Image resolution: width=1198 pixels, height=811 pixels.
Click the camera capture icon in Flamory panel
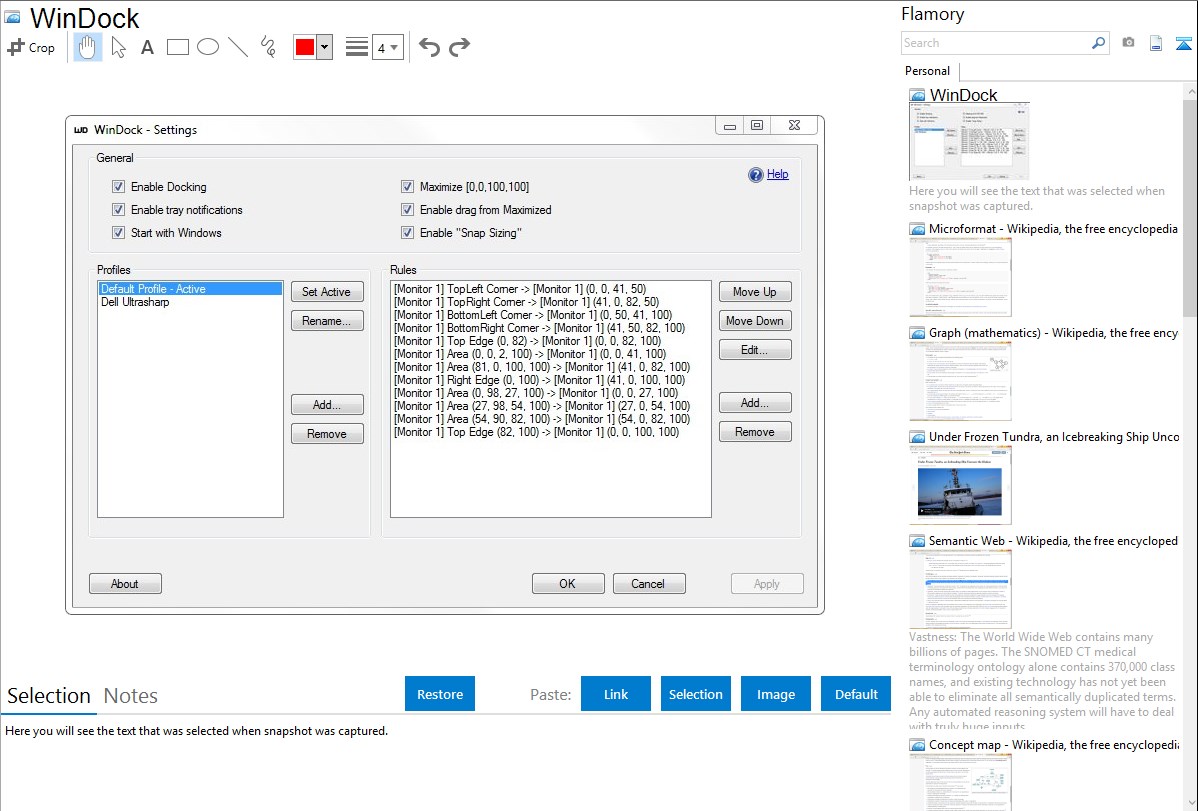(1128, 43)
